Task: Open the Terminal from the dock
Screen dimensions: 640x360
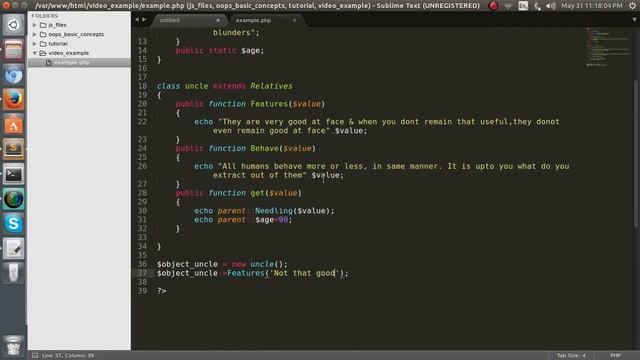Action: [13, 175]
